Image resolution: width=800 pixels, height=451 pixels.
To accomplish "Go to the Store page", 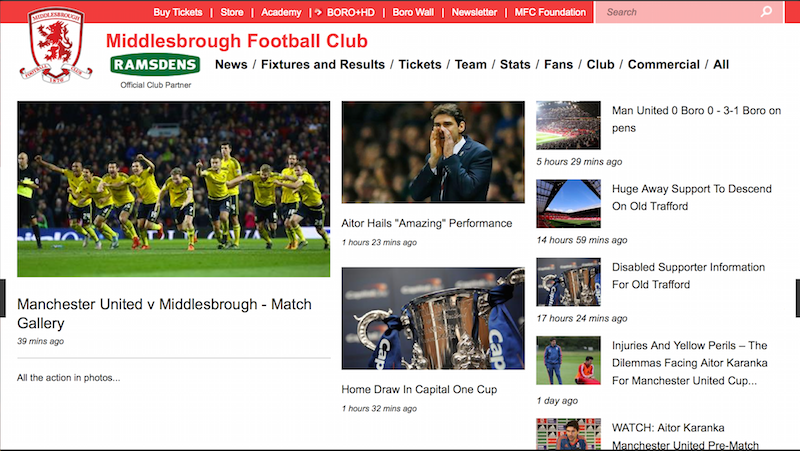I will pyautogui.click(x=232, y=12).
